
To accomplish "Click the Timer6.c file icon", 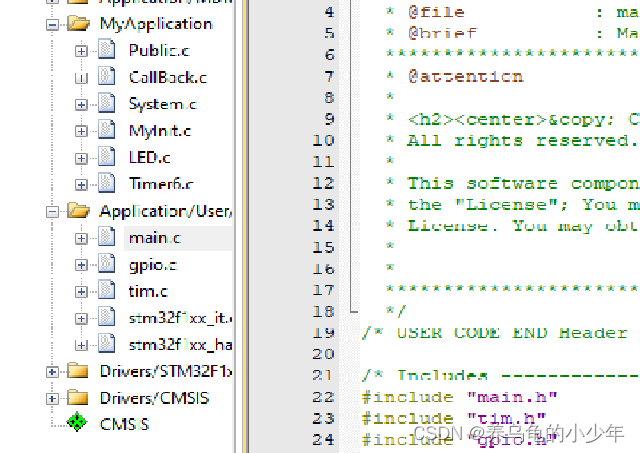I will [107, 183].
